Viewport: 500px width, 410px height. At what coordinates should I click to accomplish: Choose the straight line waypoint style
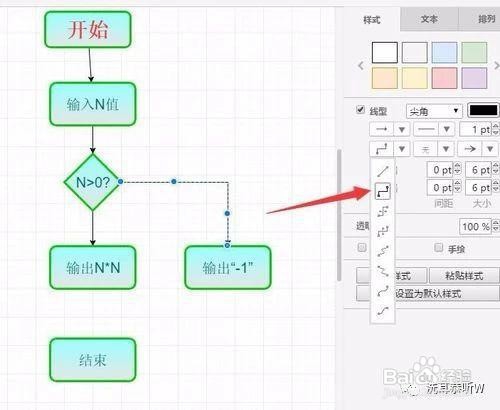click(383, 171)
